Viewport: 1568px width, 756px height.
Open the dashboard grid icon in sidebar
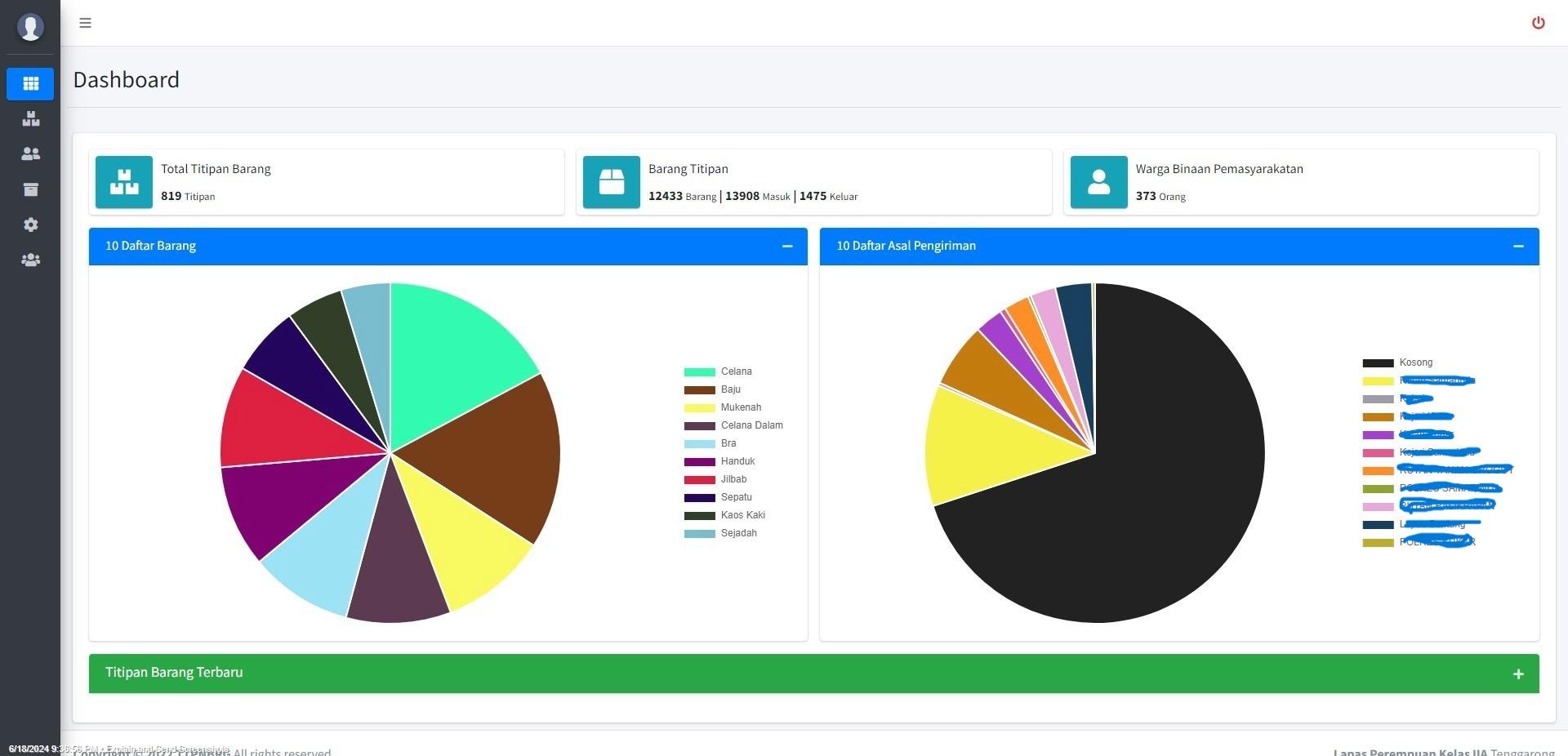30,83
